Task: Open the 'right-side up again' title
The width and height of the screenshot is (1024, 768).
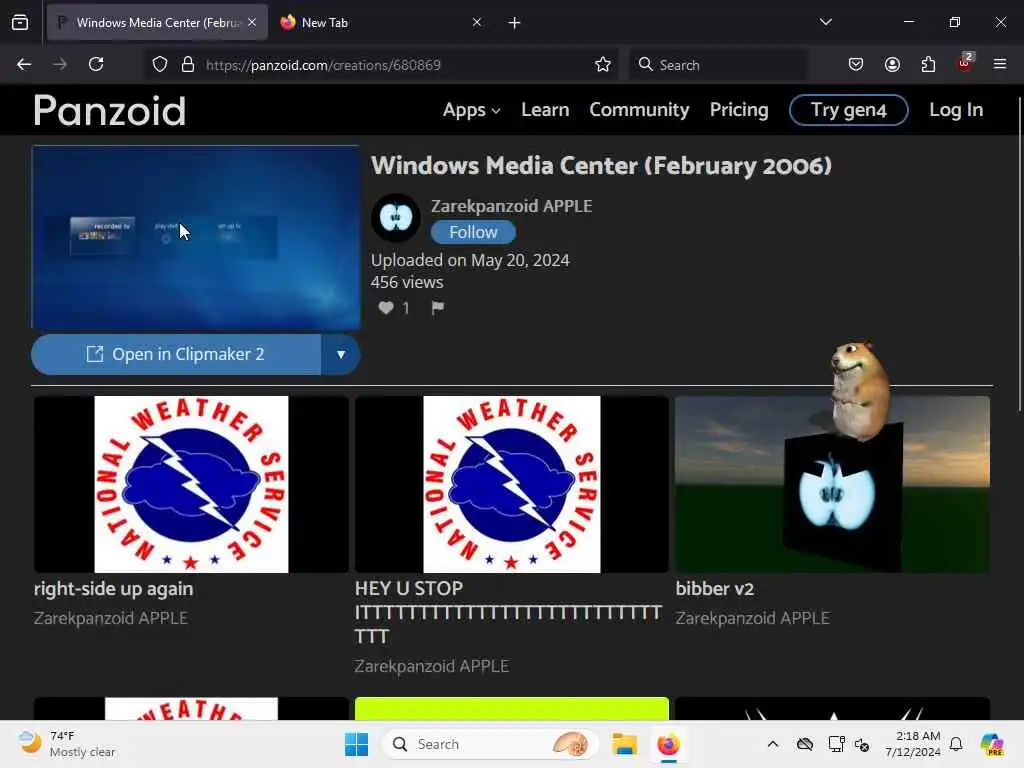Action: click(114, 588)
